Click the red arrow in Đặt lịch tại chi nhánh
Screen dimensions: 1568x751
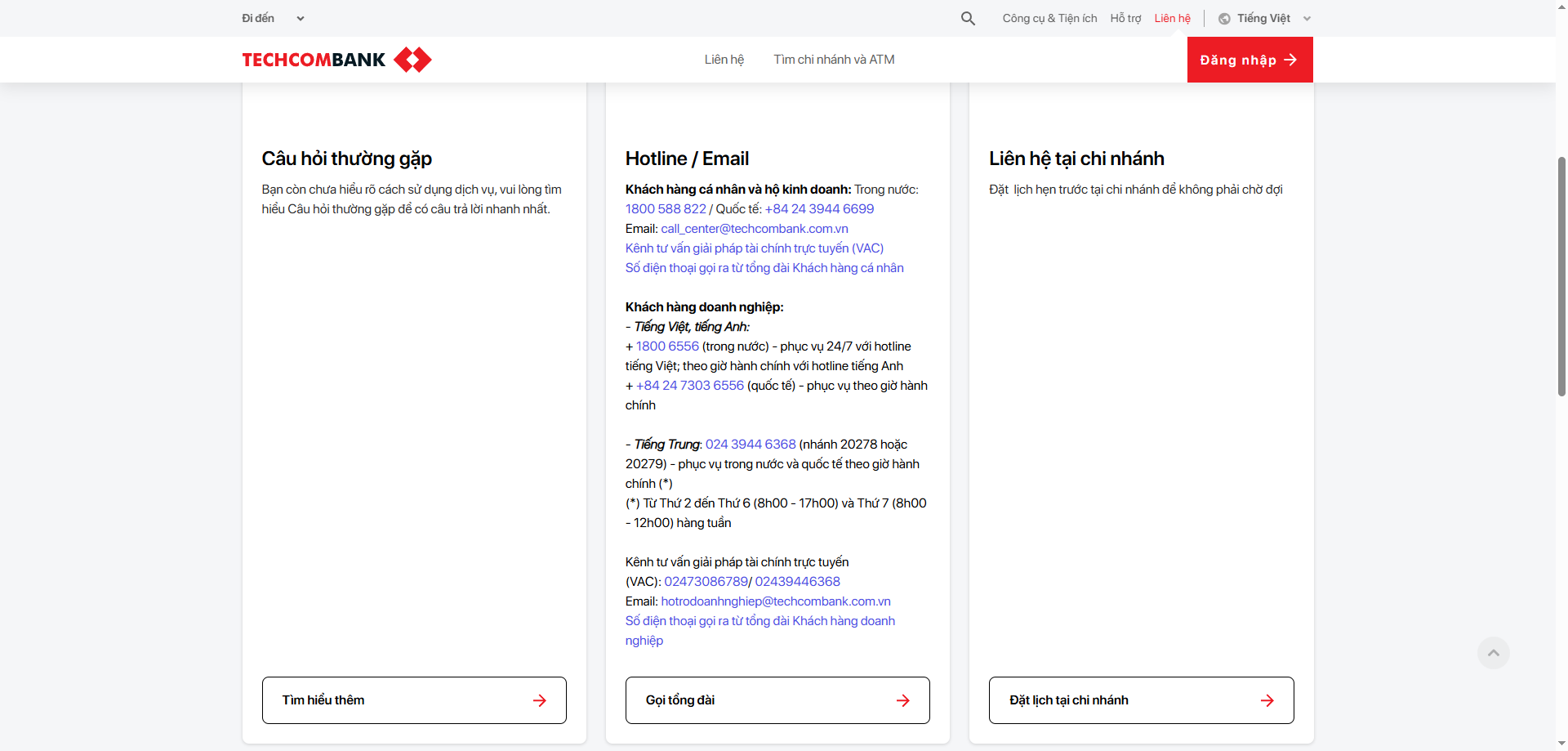click(1267, 700)
